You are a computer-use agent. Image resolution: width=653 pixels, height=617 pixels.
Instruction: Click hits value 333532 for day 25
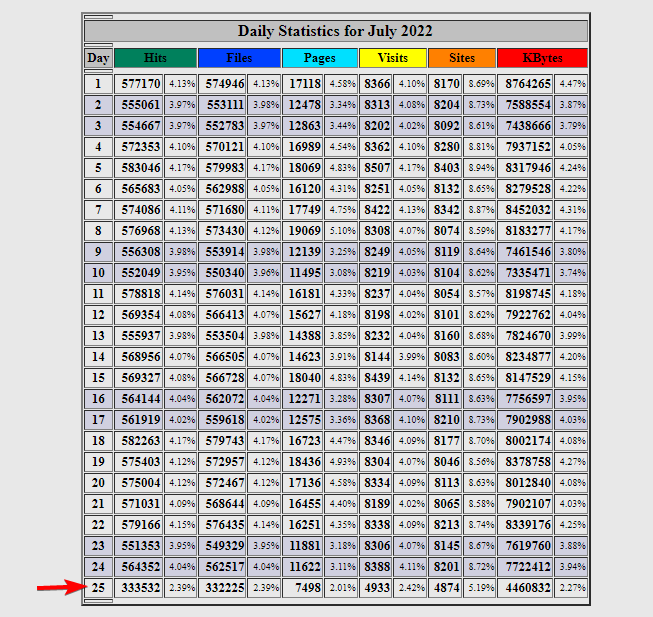(139, 587)
